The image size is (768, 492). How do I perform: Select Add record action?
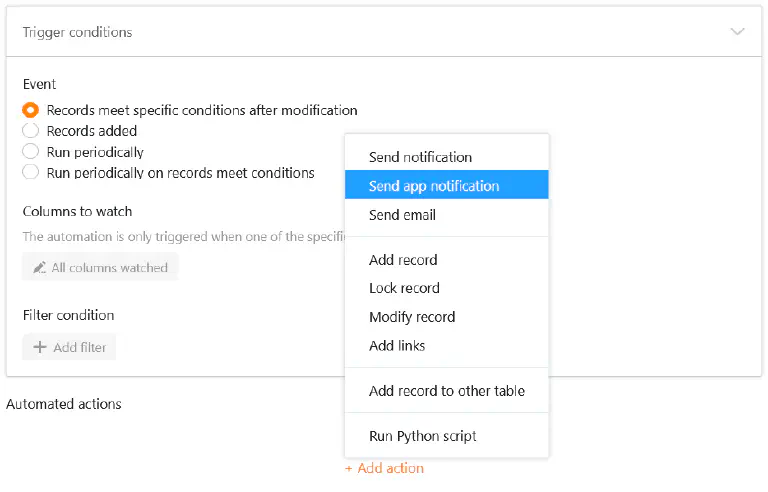click(447, 260)
